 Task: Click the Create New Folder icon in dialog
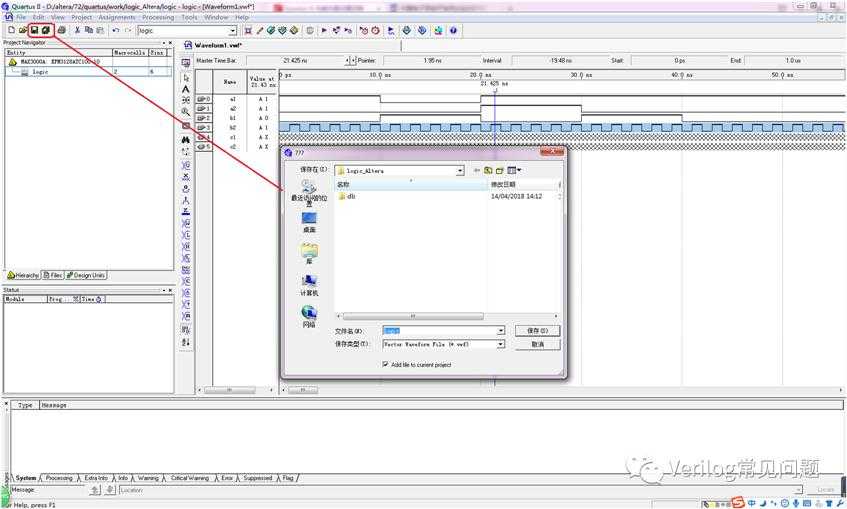click(x=500, y=171)
